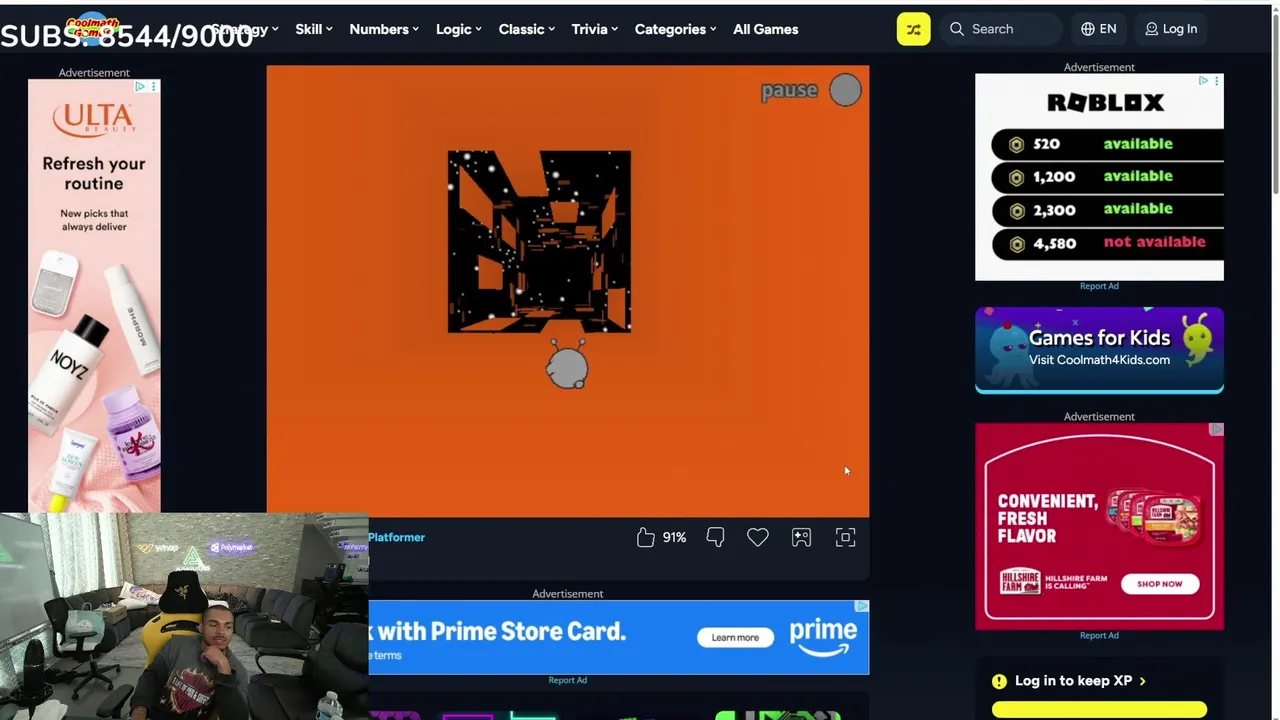Click the Coolmath Games logo
Viewport: 1280px width, 720px height.
(92, 27)
